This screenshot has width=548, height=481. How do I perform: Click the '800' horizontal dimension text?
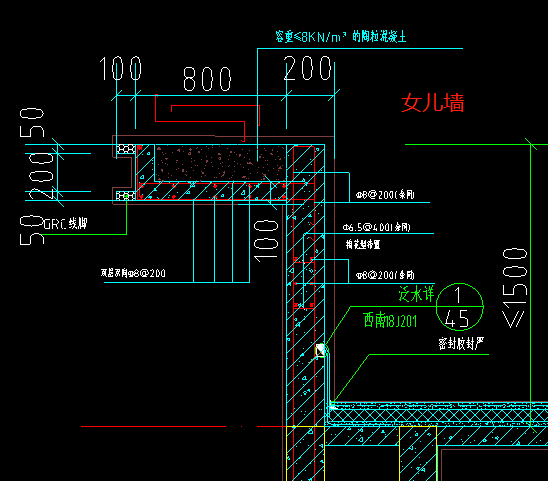(207, 79)
